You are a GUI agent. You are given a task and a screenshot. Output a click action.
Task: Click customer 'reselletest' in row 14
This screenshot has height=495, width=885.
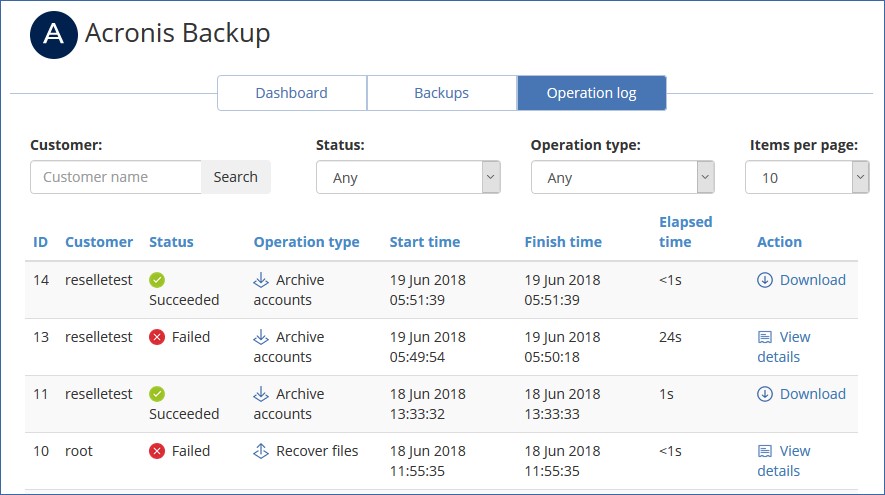point(99,280)
